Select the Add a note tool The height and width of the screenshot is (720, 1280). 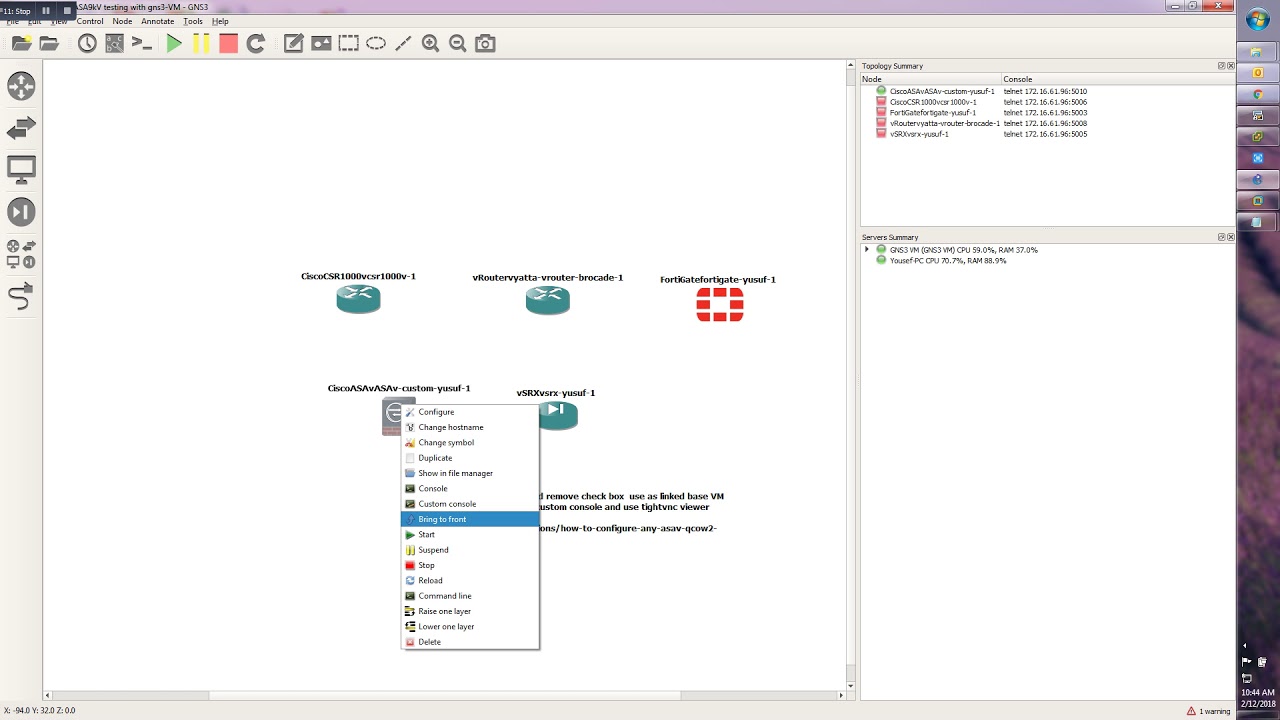point(293,43)
